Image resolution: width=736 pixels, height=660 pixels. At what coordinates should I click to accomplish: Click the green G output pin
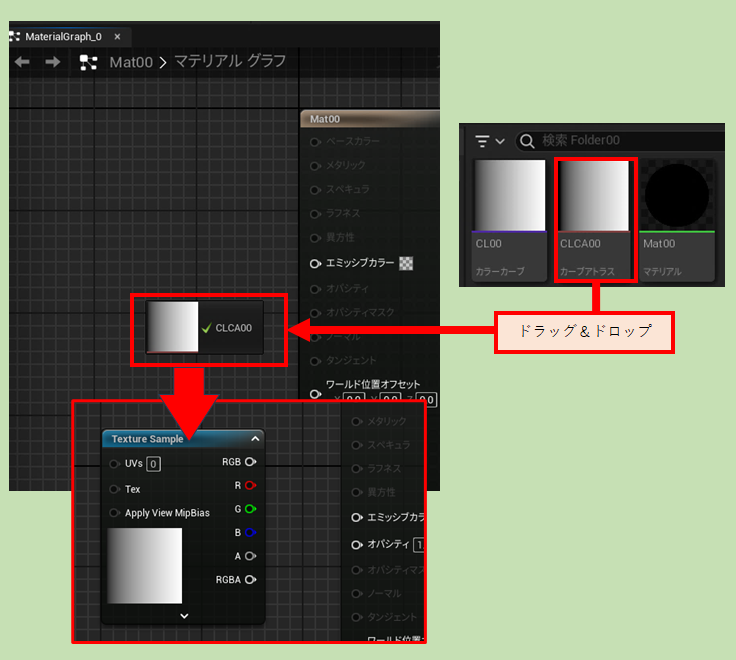(x=250, y=509)
